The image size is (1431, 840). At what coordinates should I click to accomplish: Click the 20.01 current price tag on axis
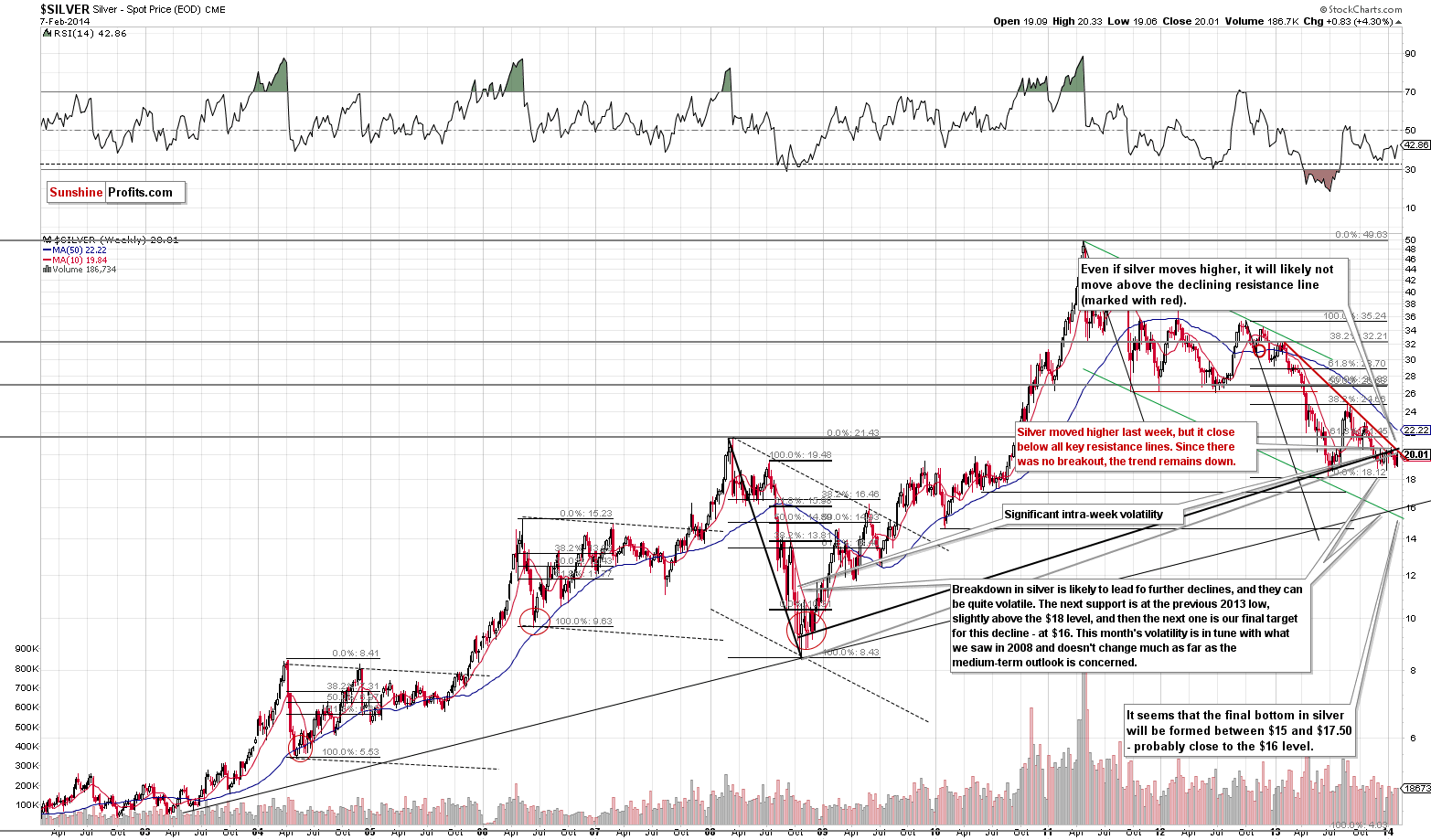point(1416,454)
